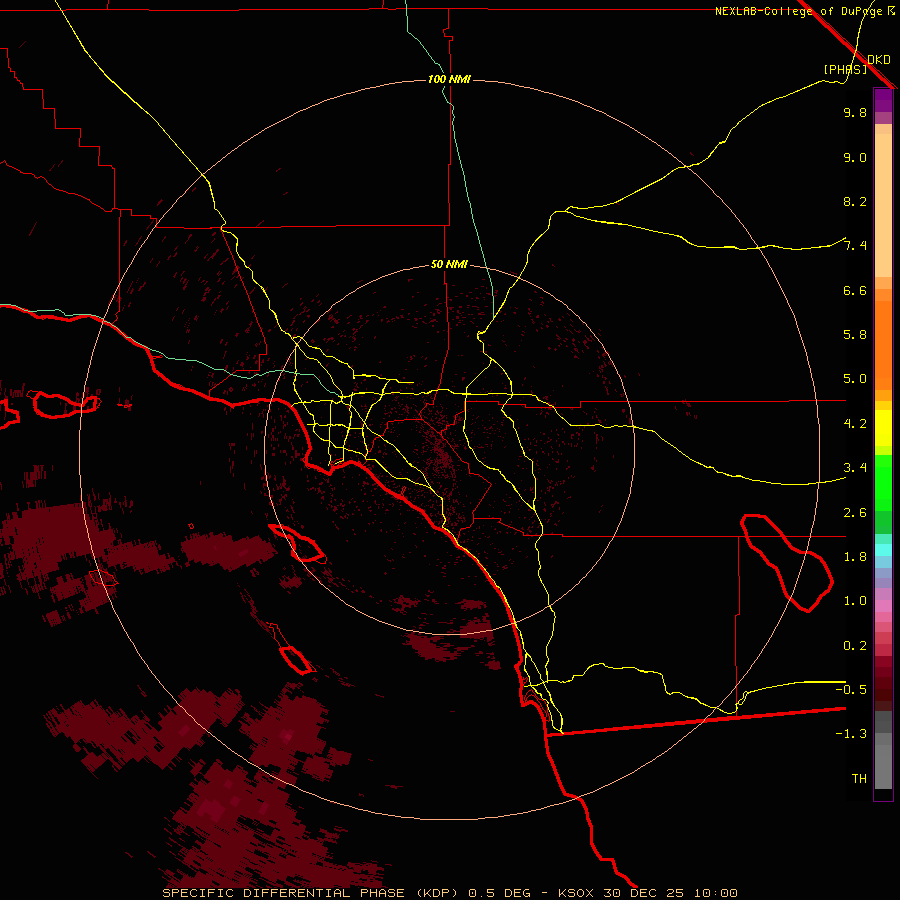Click the DKD label above the color scale

click(878, 60)
